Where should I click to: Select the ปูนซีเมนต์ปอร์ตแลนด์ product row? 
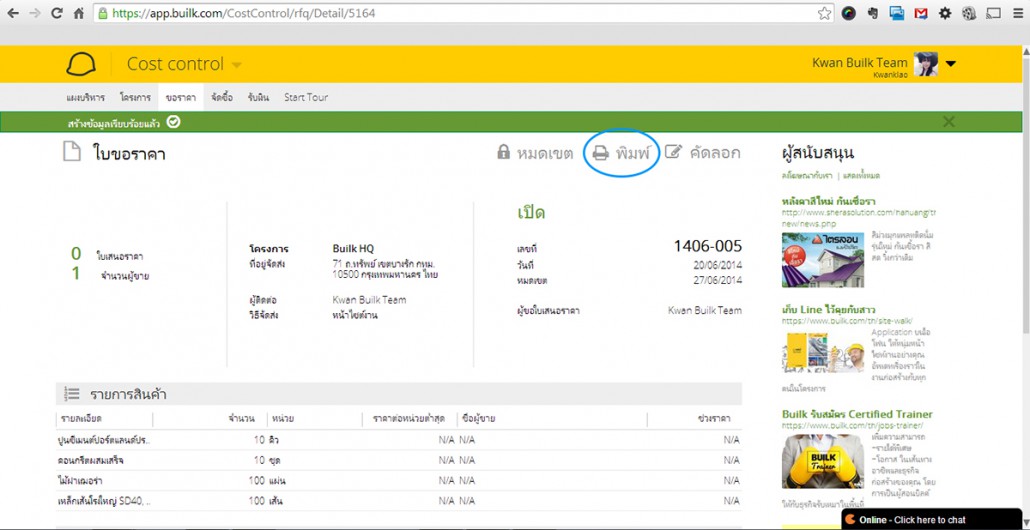(x=399, y=440)
